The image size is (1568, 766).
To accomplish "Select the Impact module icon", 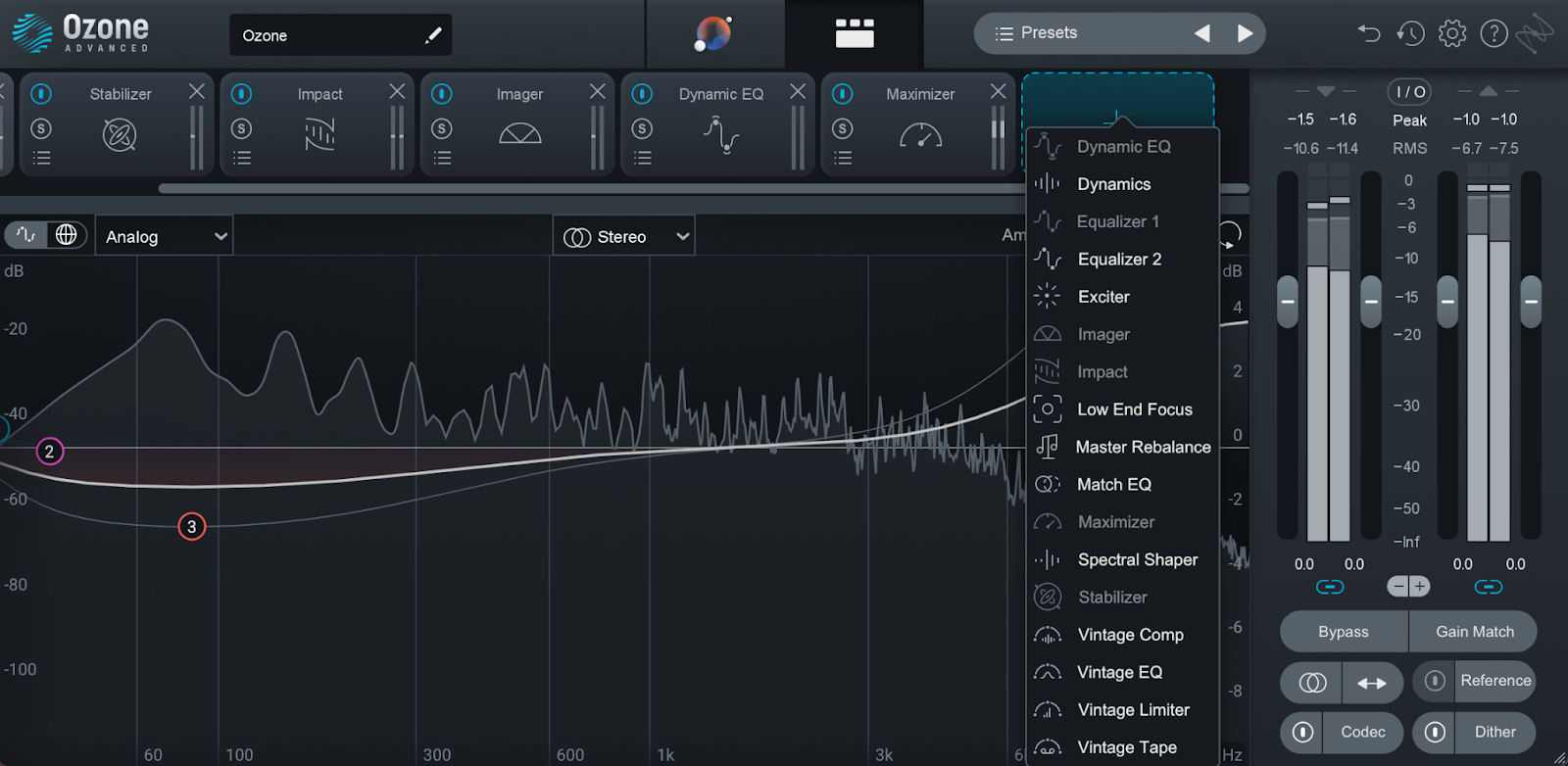I will [319, 134].
